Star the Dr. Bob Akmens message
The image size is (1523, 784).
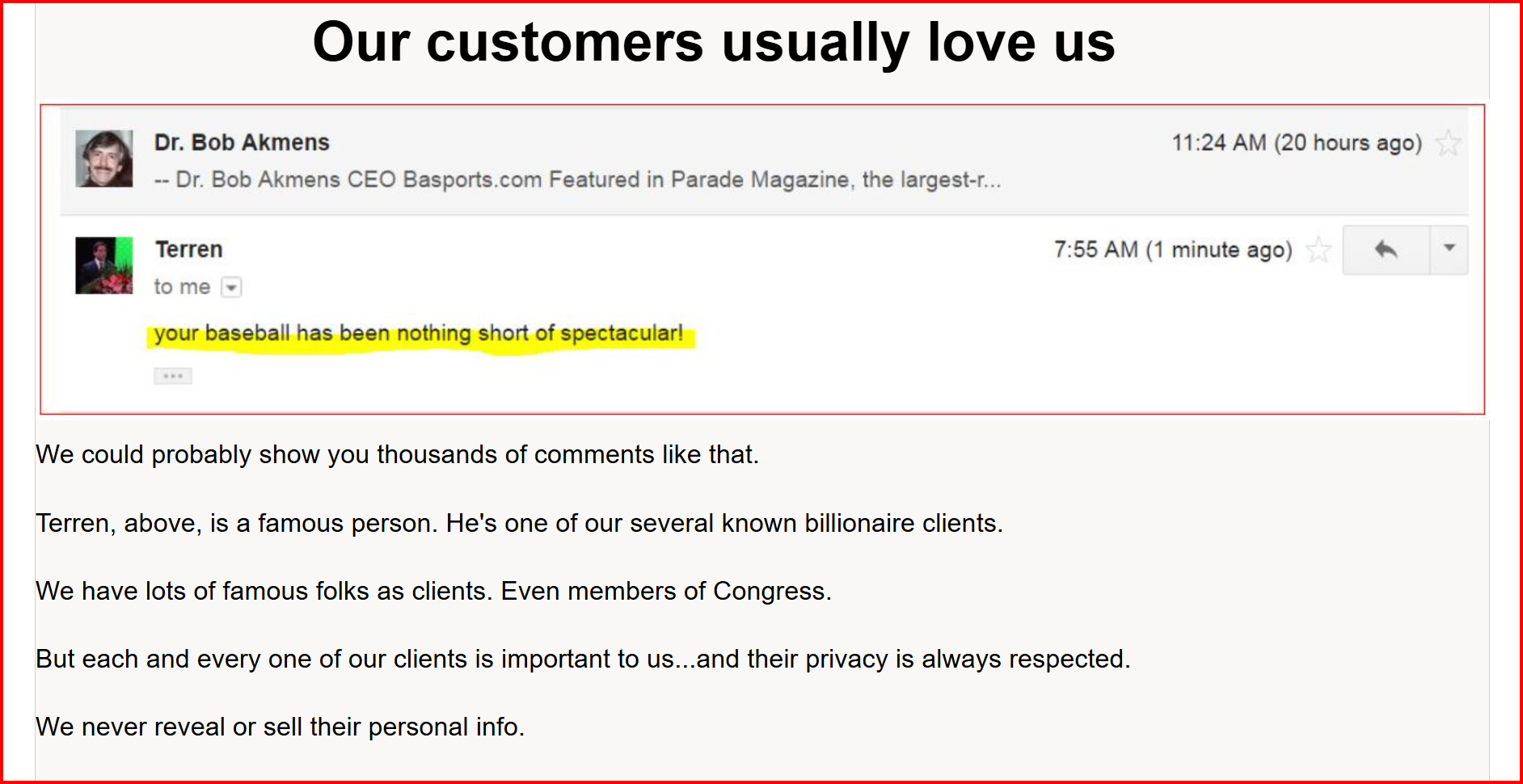pos(1448,143)
